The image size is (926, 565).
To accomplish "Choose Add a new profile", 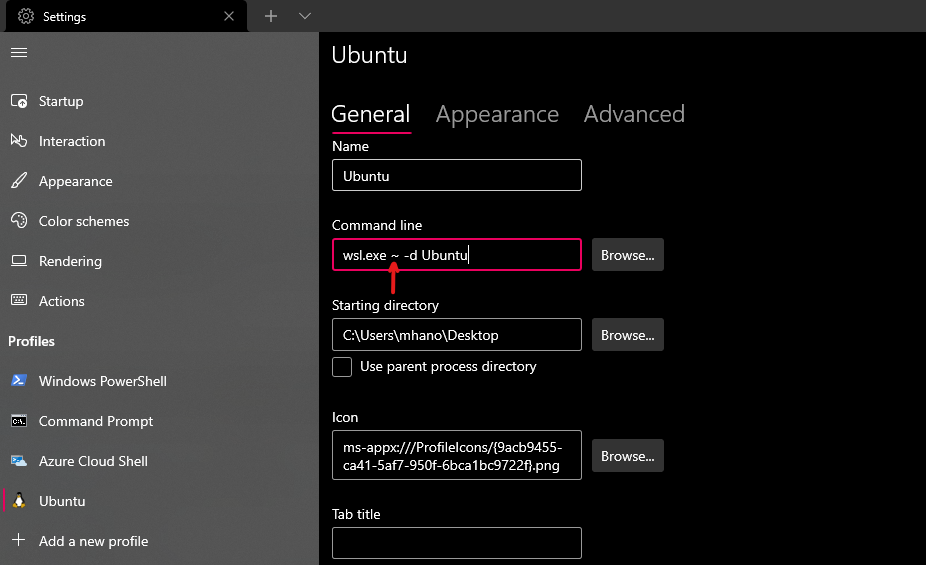I will (159, 541).
